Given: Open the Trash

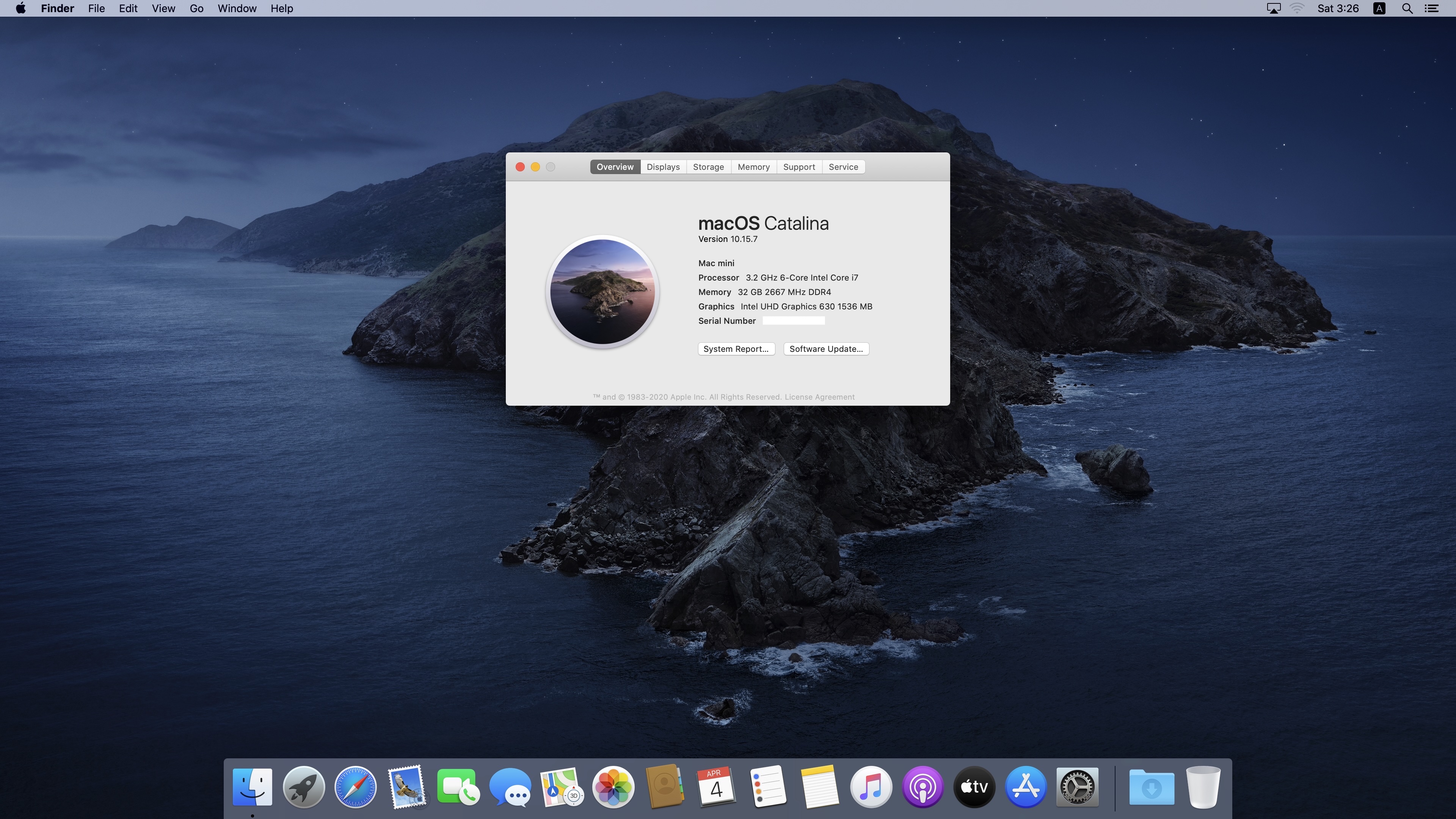Looking at the screenshot, I should coord(1203,786).
